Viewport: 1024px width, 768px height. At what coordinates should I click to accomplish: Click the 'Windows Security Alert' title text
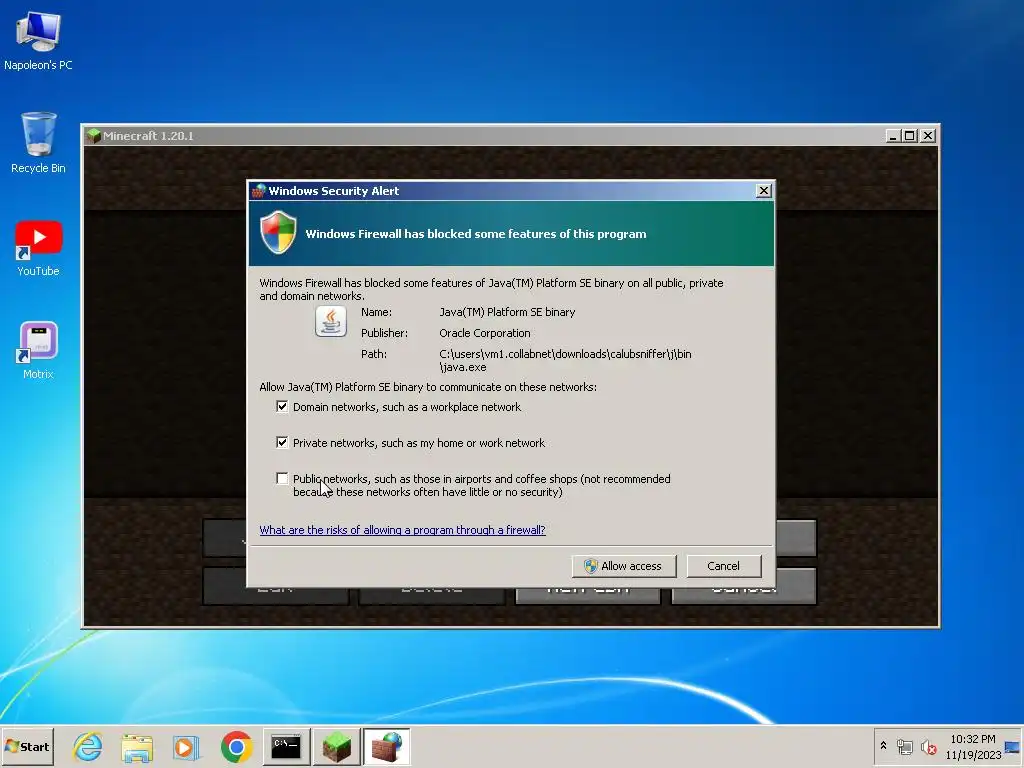pos(334,191)
